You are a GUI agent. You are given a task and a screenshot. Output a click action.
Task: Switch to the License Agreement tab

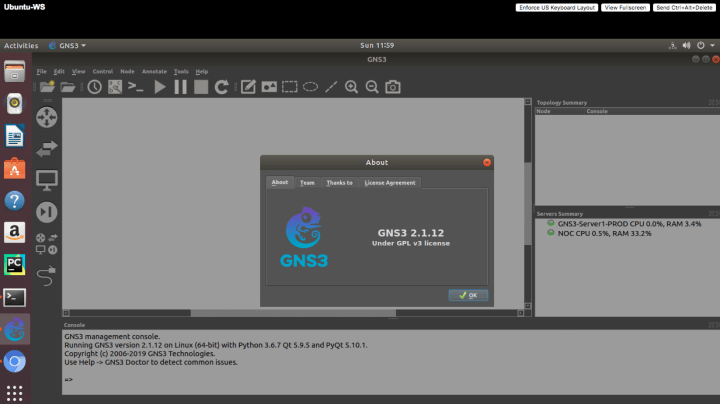click(390, 183)
